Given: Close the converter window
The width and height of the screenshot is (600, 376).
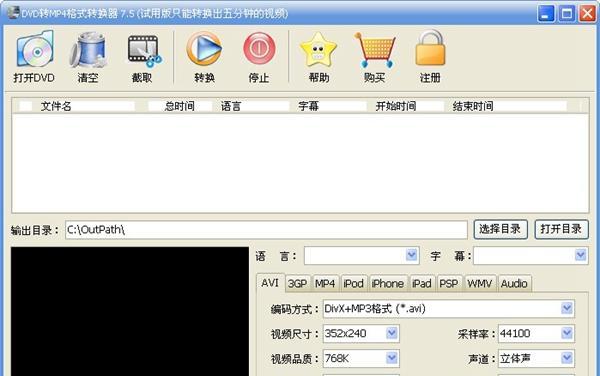Looking at the screenshot, I should pyautogui.click(x=587, y=14).
